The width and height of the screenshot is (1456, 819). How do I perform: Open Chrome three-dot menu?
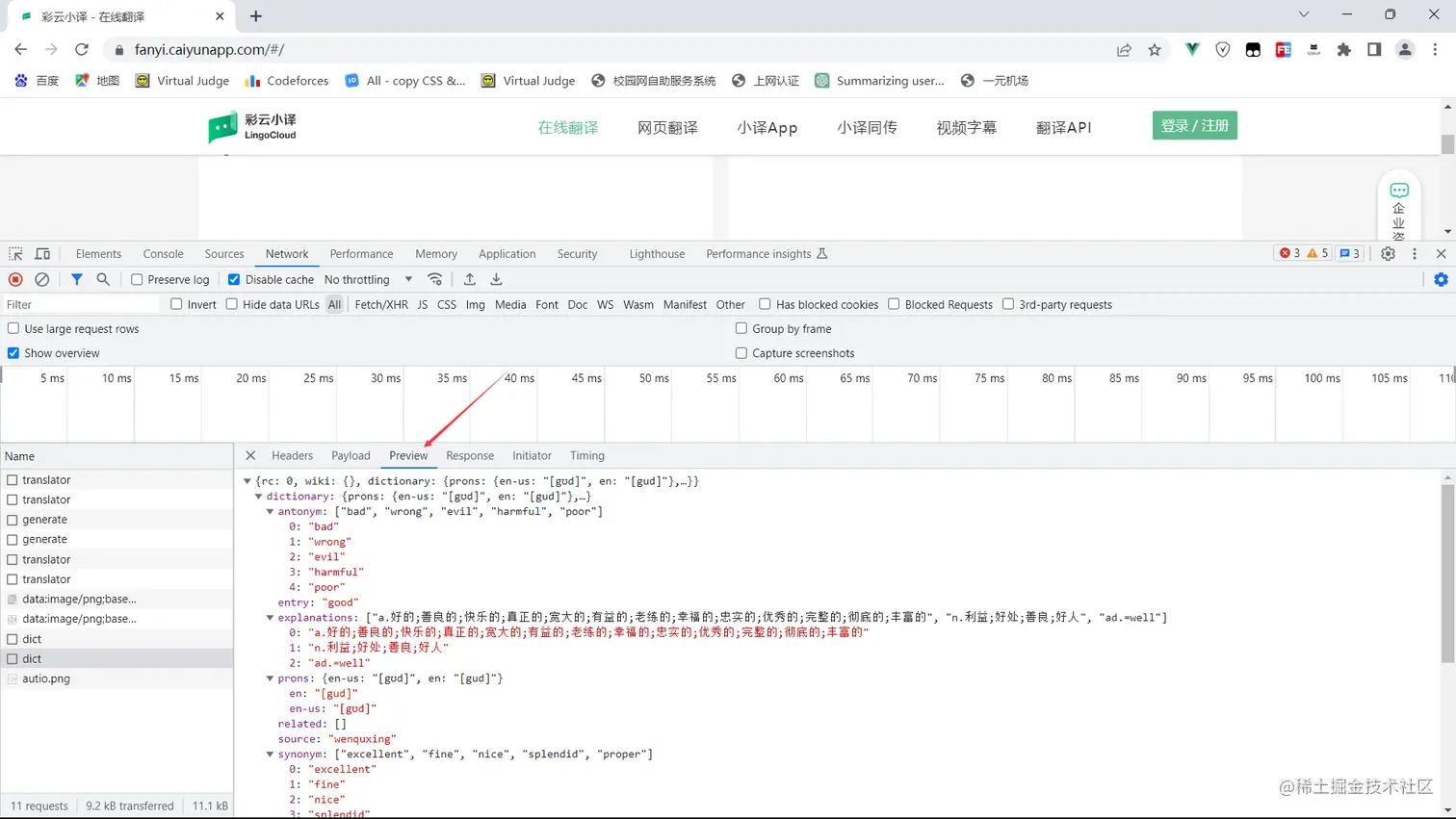pyautogui.click(x=1435, y=50)
